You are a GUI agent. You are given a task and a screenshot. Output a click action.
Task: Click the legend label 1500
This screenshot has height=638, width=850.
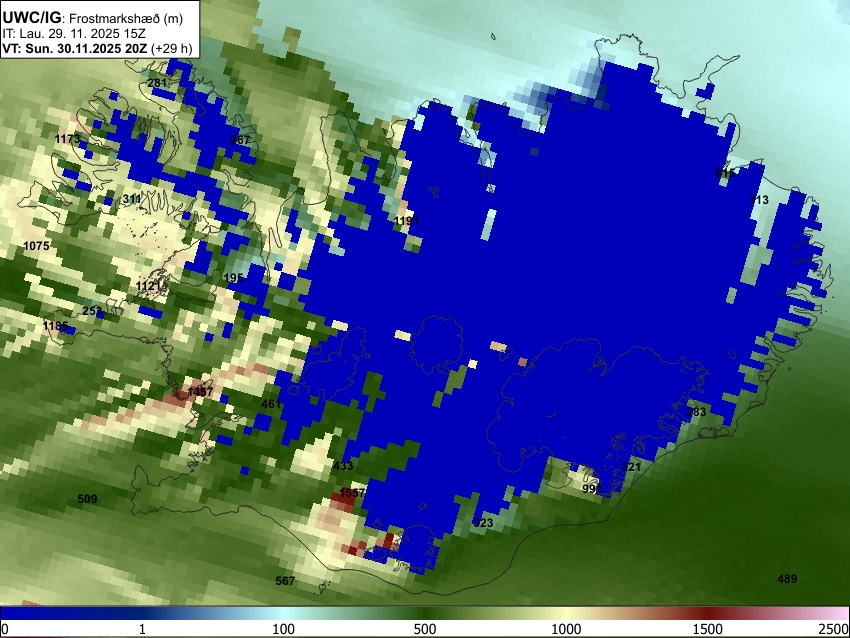point(708,629)
